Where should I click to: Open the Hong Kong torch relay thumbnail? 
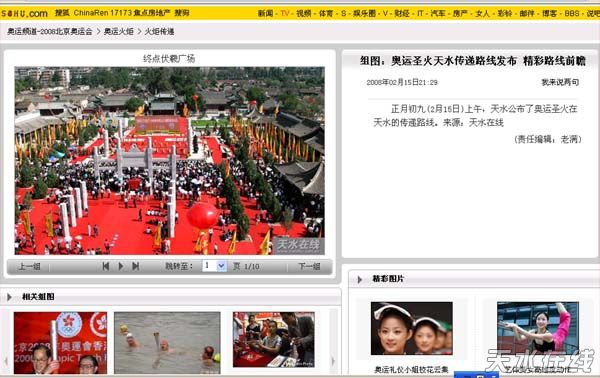point(60,343)
